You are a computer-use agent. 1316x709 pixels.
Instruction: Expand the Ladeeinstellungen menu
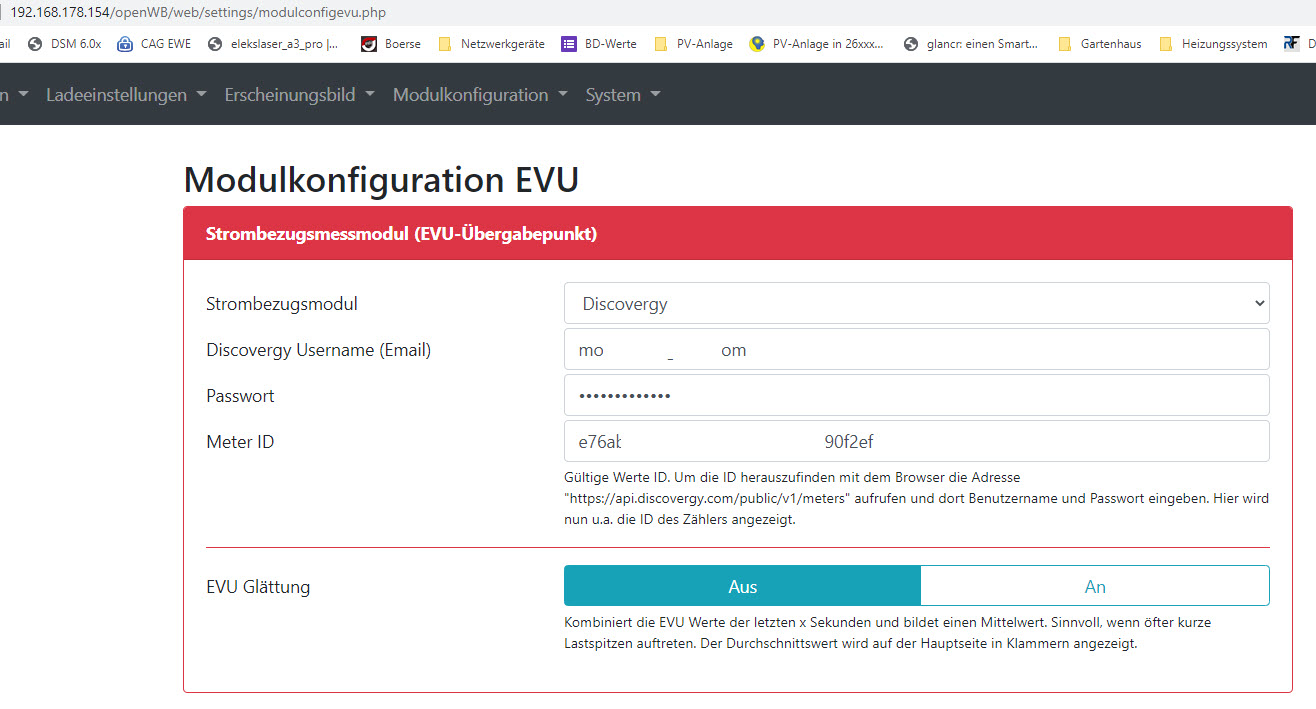point(126,95)
